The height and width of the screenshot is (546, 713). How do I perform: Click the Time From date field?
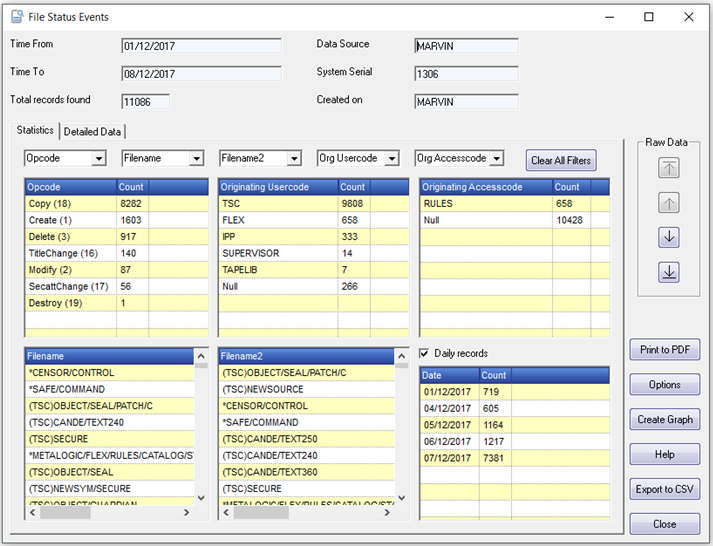tap(201, 46)
